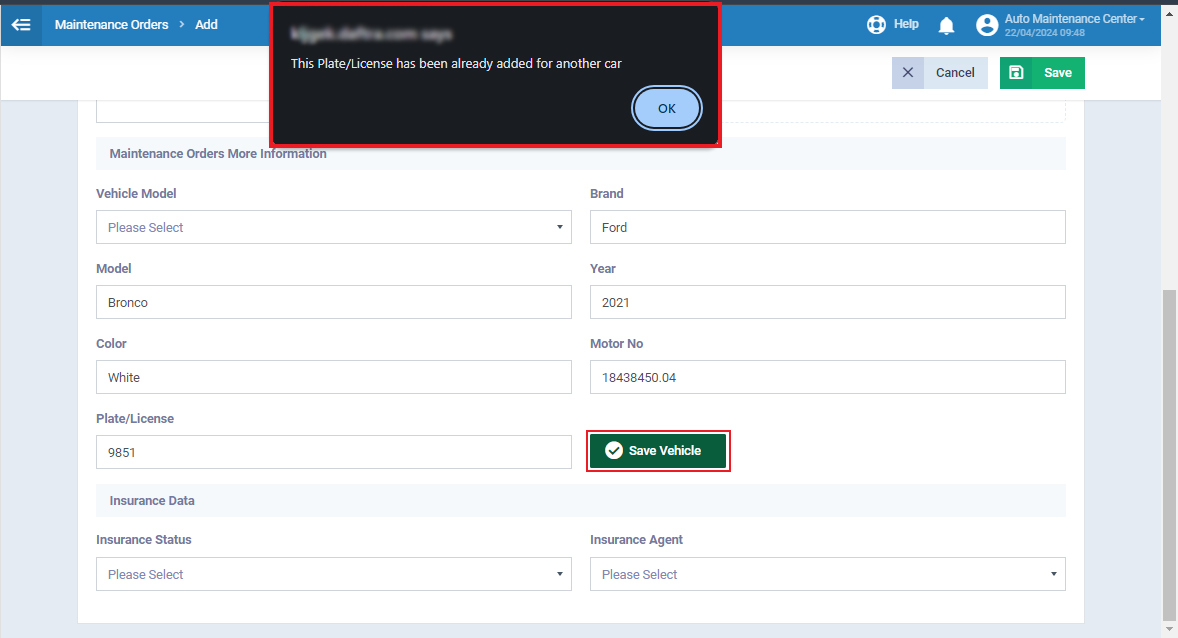This screenshot has width=1178, height=638.
Task: Go to Maintenance Orders breadcrumb
Action: pos(111,25)
